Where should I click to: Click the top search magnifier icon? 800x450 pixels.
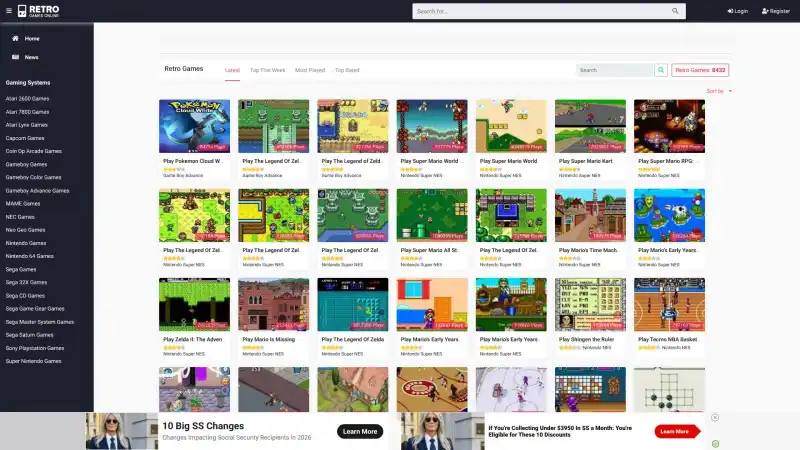(x=675, y=11)
